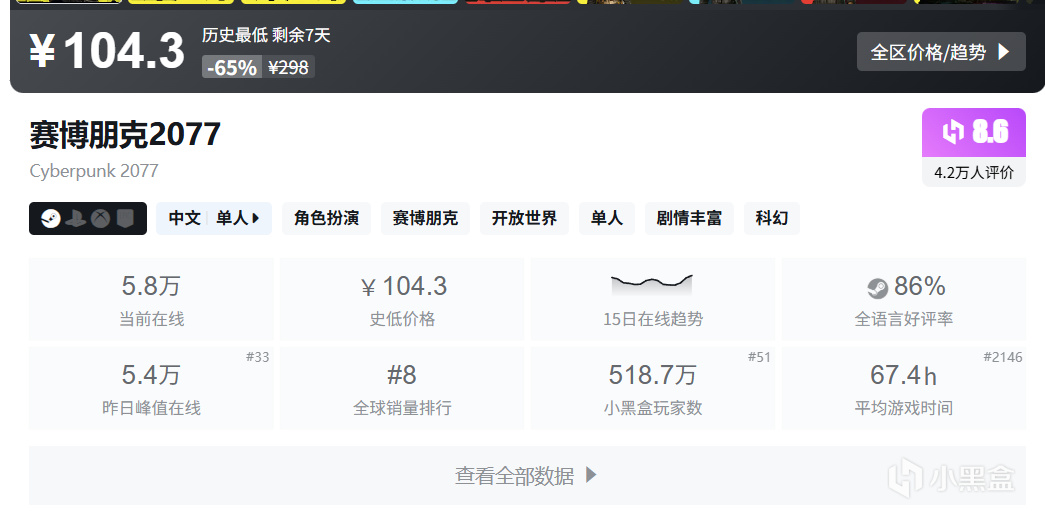Viewport: 1045px width, 512px height.
Task: Select the PlayStation platform icon
Action: (76, 219)
